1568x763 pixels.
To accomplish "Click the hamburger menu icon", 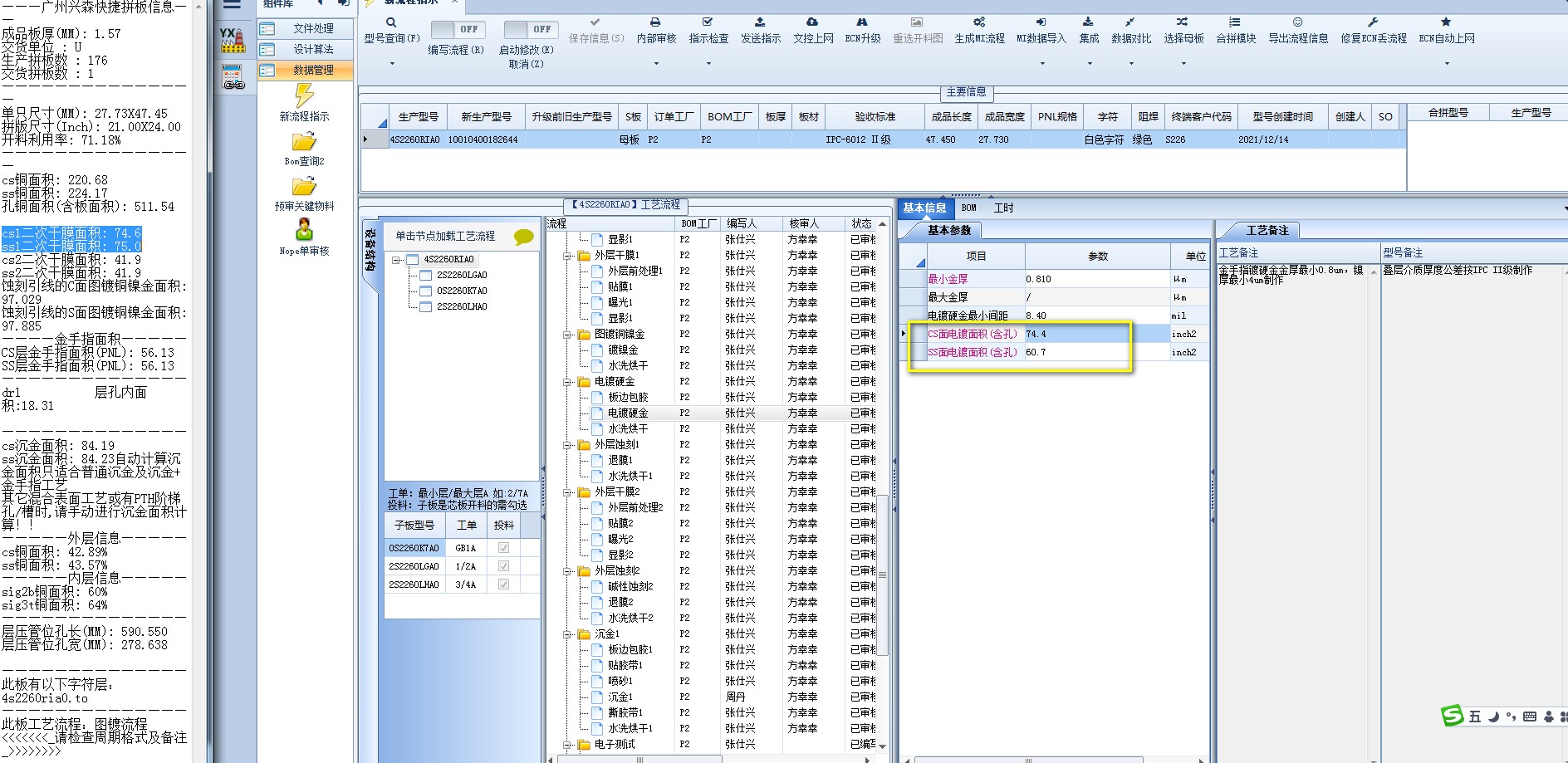I will pyautogui.click(x=232, y=4).
